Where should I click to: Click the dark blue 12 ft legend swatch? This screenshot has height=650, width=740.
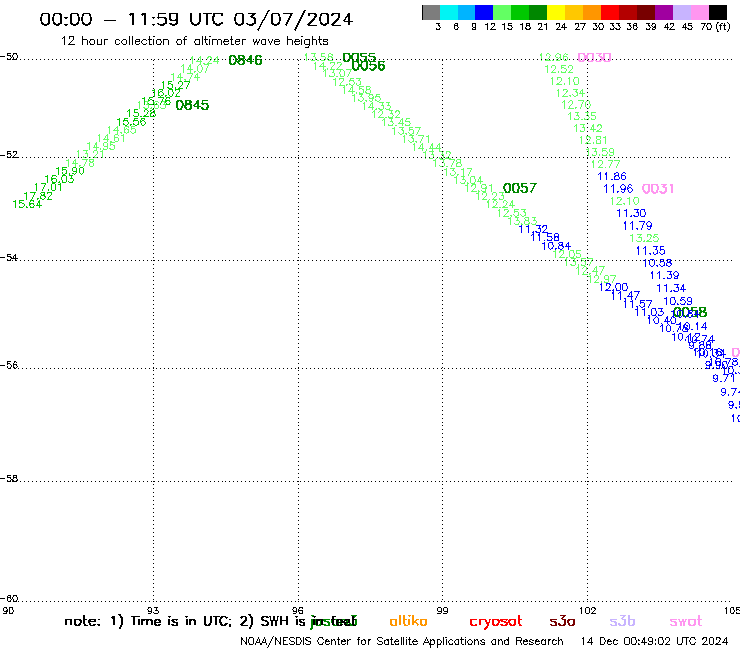tap(484, 12)
